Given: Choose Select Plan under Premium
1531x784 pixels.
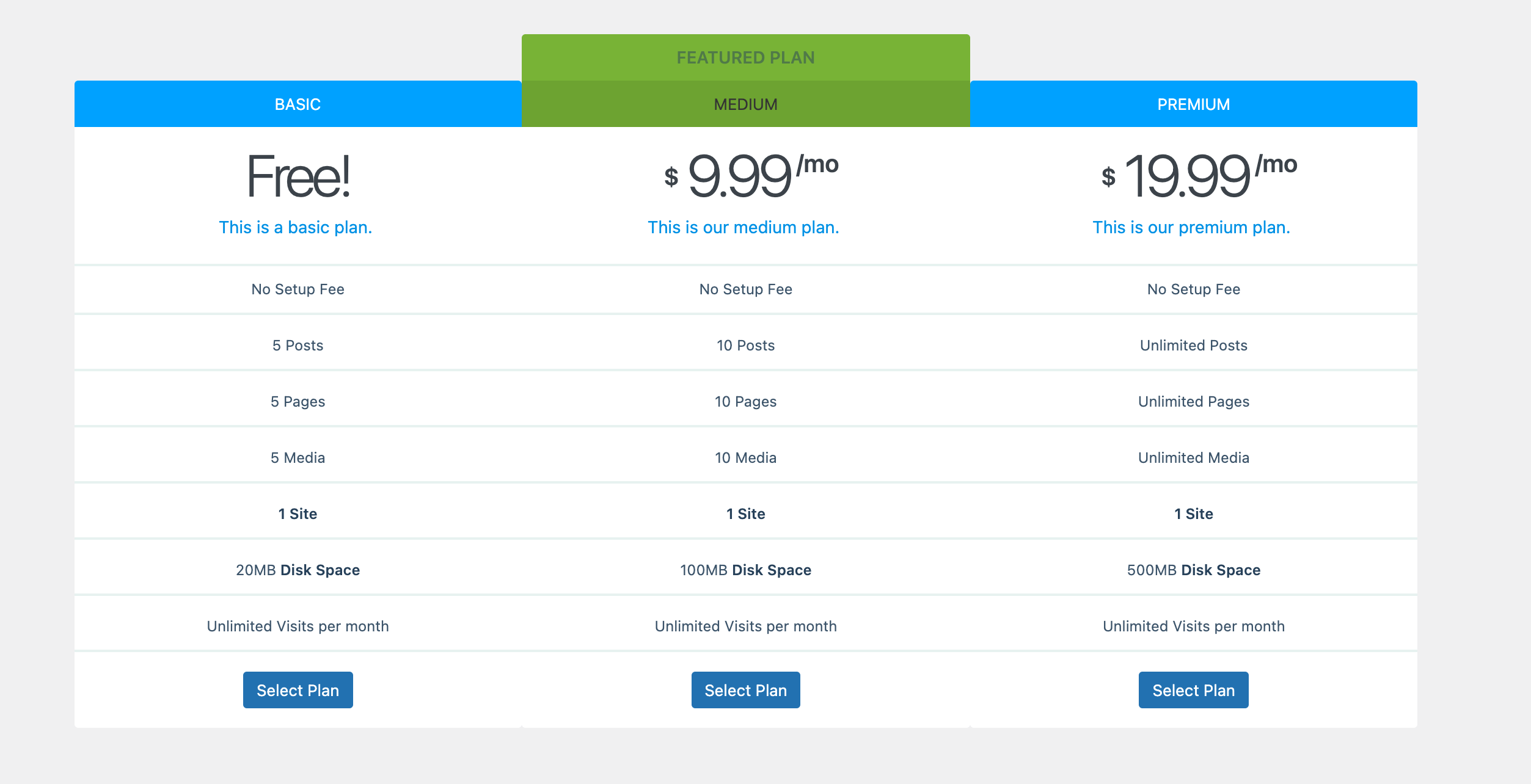Looking at the screenshot, I should coord(1193,690).
